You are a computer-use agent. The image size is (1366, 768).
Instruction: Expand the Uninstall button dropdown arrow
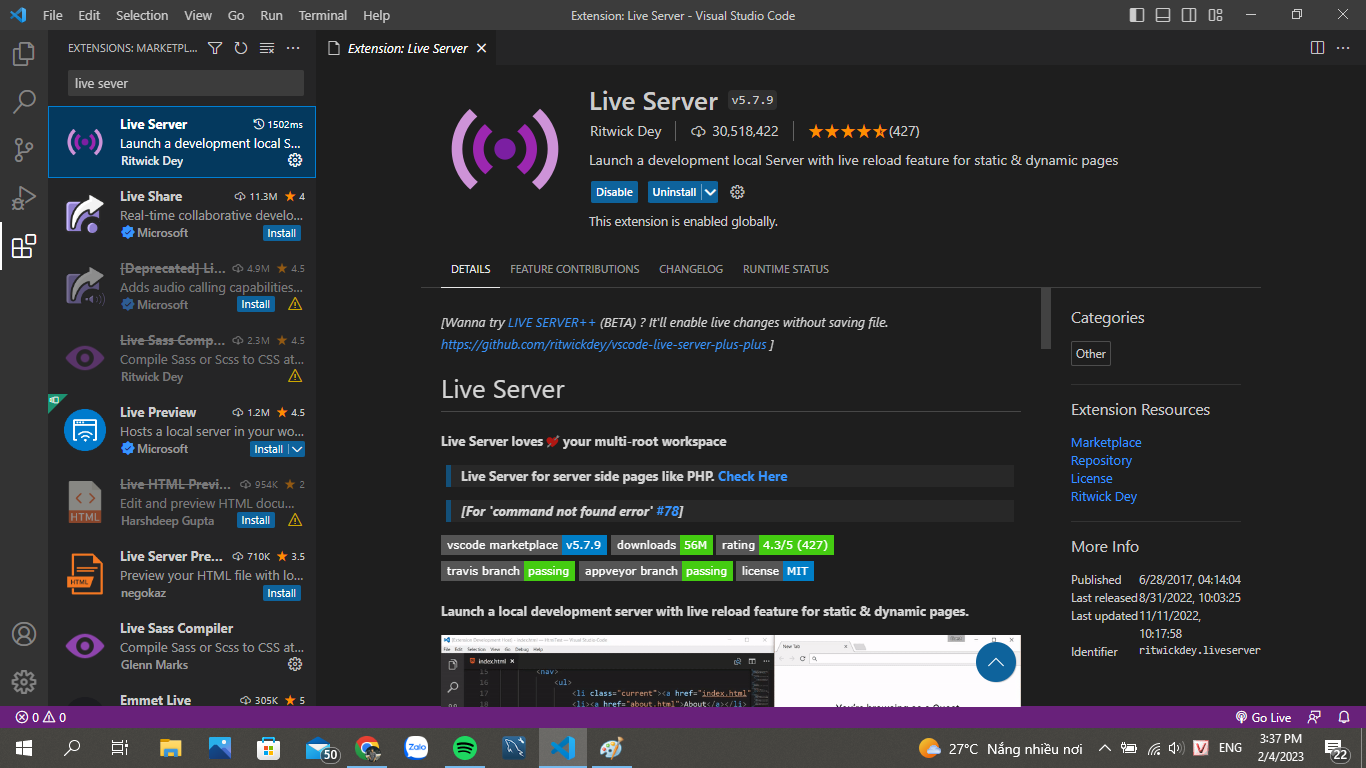710,192
